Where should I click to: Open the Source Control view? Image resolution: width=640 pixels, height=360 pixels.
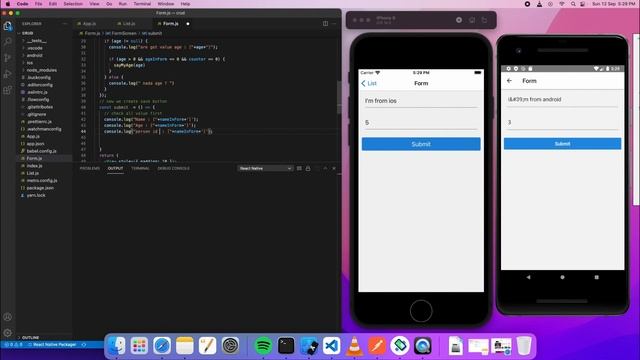click(x=7, y=58)
